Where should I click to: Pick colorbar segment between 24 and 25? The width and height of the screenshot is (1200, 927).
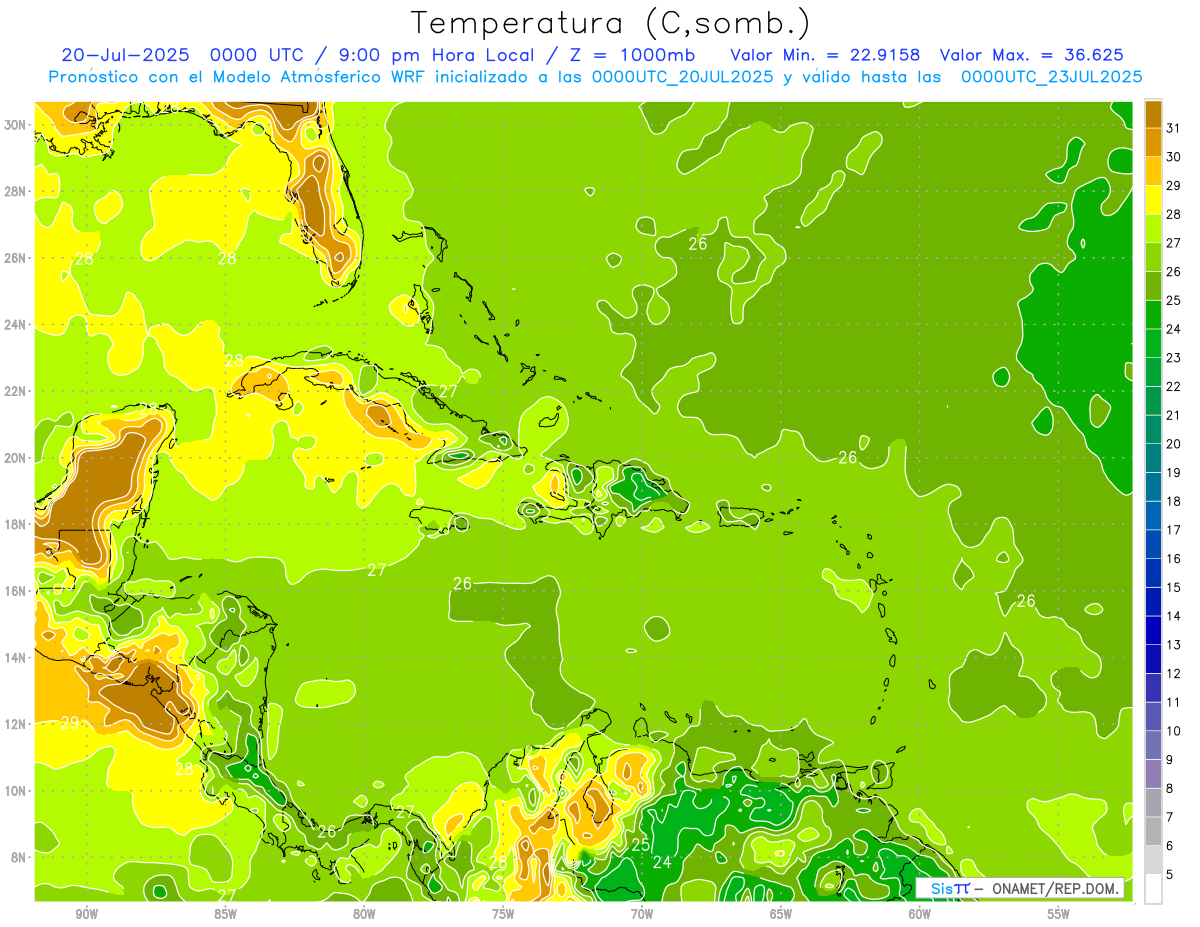point(1153,315)
